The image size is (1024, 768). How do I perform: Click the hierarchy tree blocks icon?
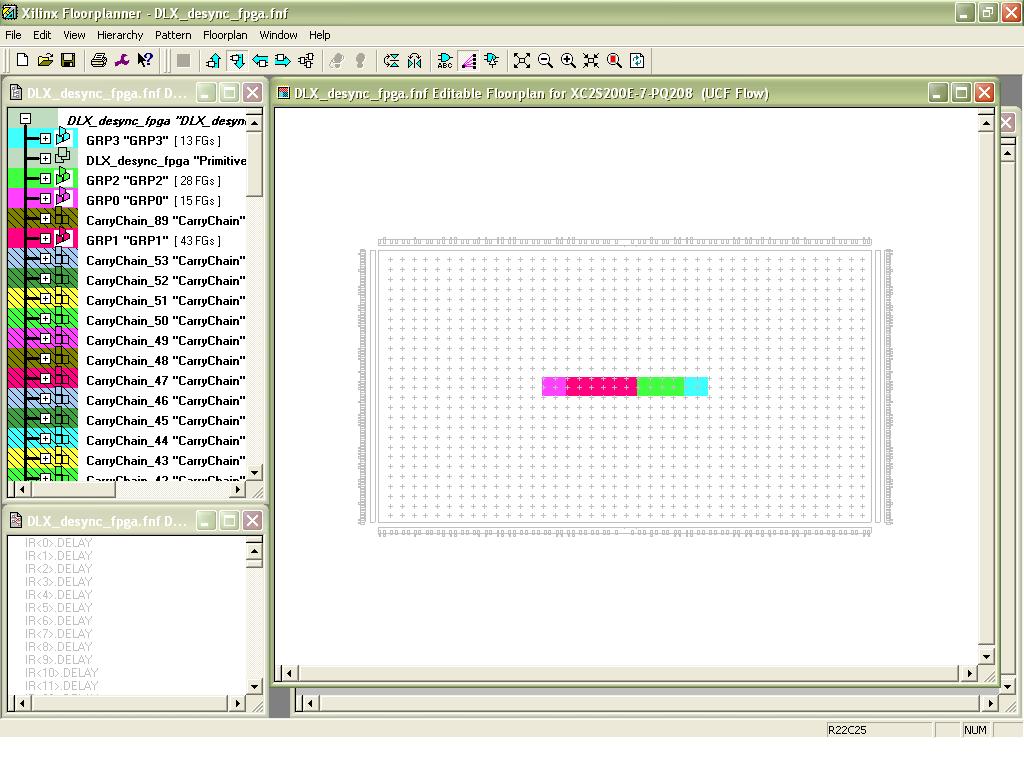tap(306, 61)
